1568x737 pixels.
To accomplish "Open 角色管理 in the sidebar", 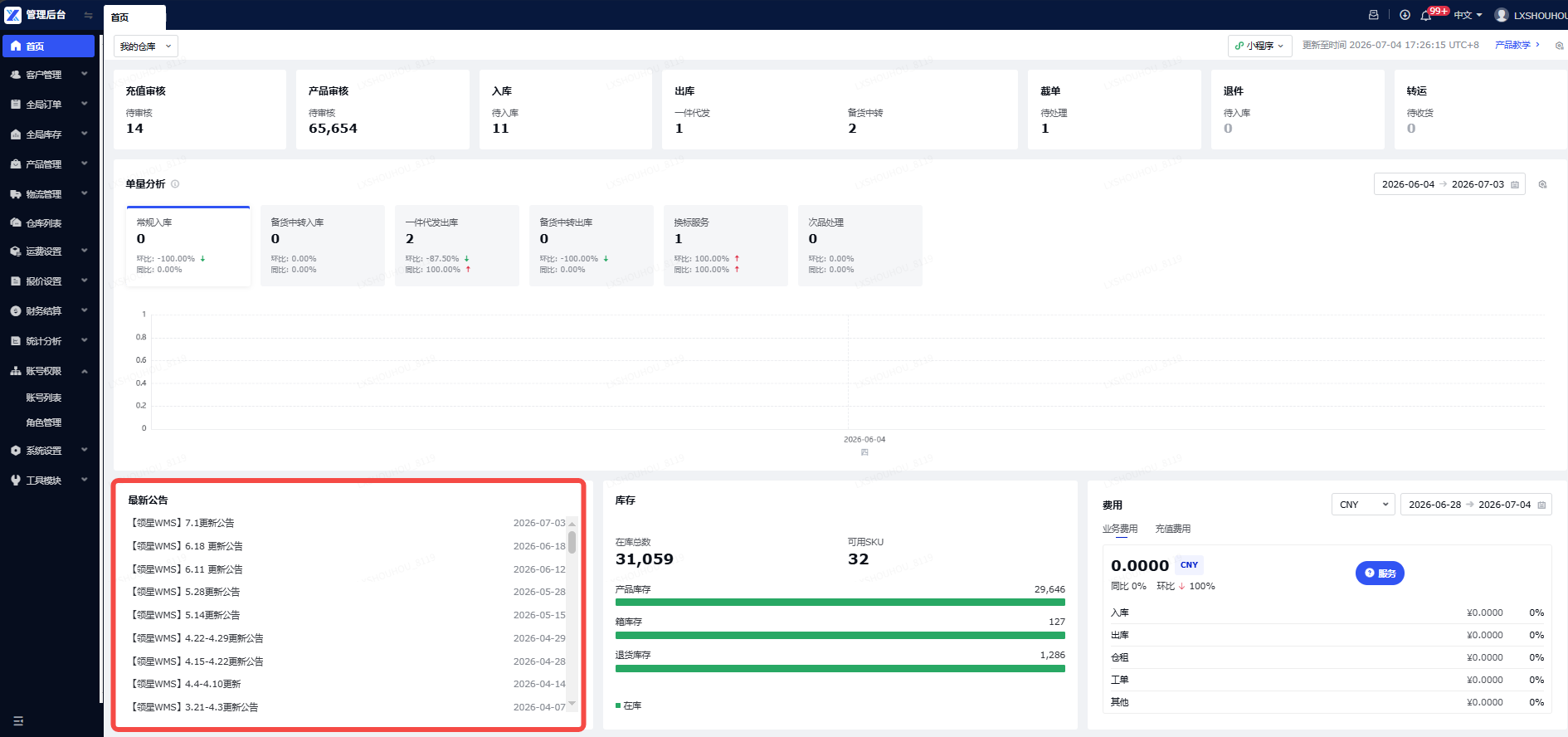I will (44, 422).
